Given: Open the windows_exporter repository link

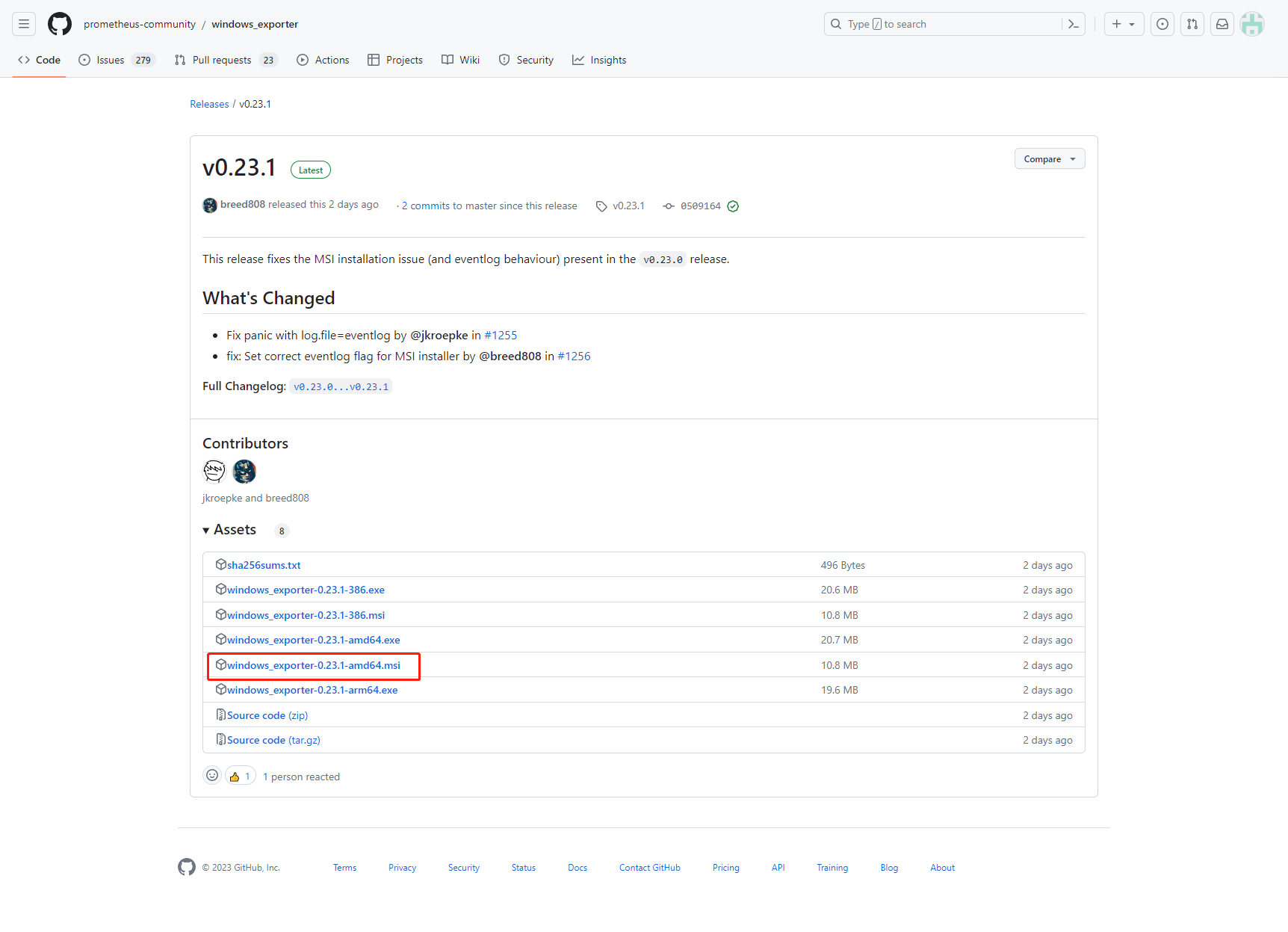Looking at the screenshot, I should [x=255, y=24].
